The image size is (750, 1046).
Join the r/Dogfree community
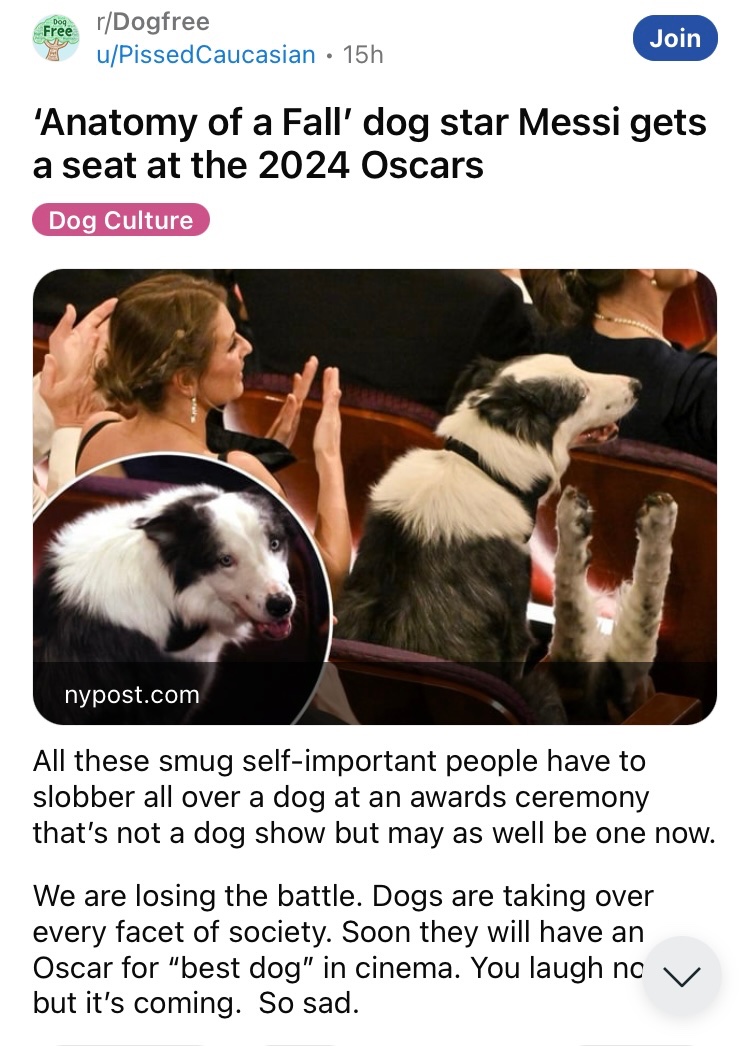pyautogui.click(x=675, y=38)
